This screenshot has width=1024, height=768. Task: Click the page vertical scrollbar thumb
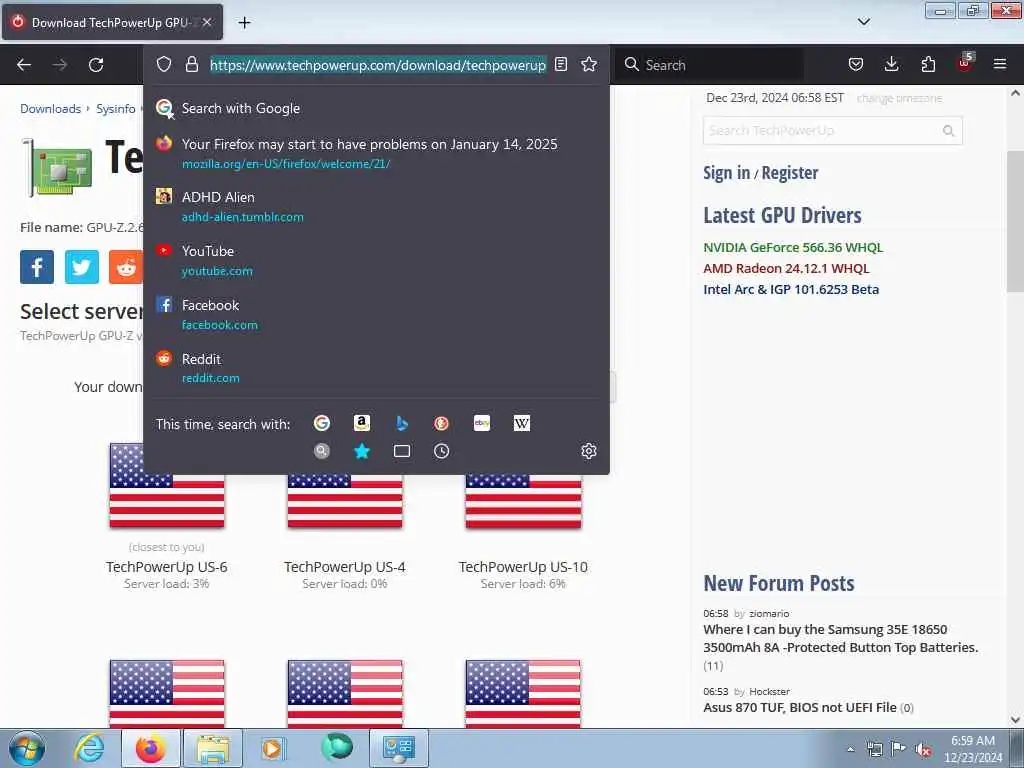pos(1015,221)
